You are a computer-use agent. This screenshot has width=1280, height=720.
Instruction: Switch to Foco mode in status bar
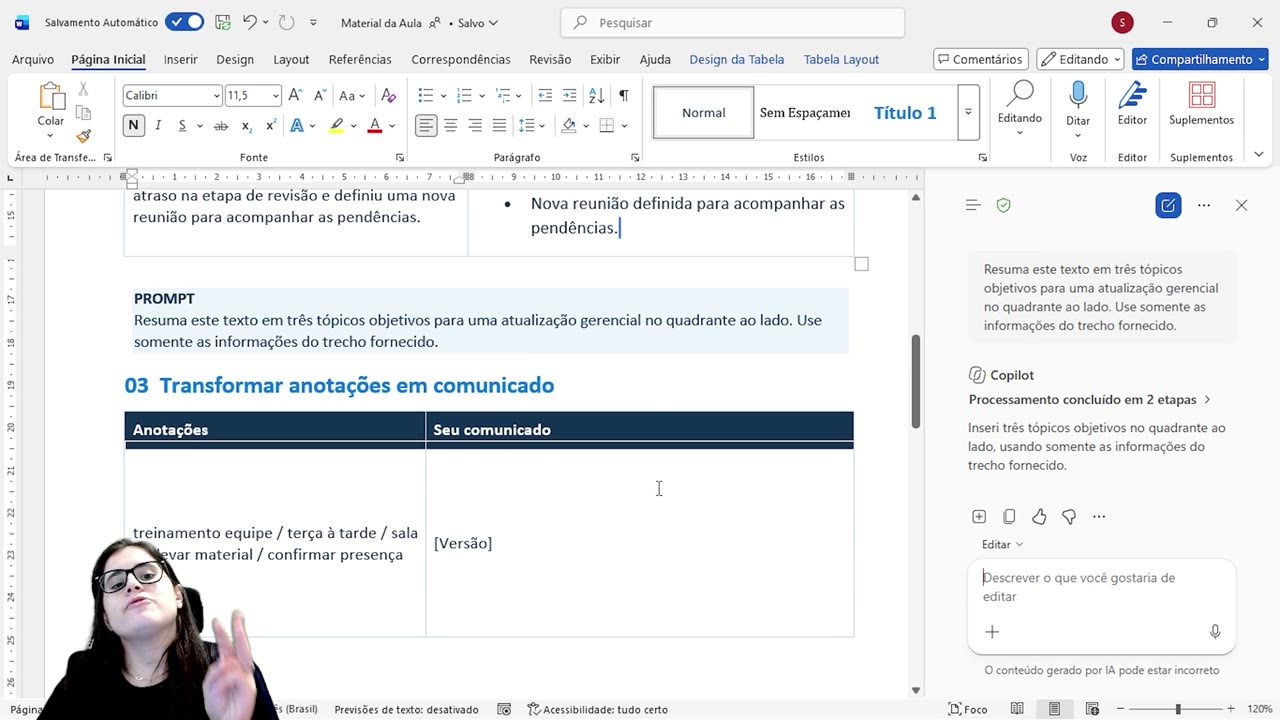967,709
